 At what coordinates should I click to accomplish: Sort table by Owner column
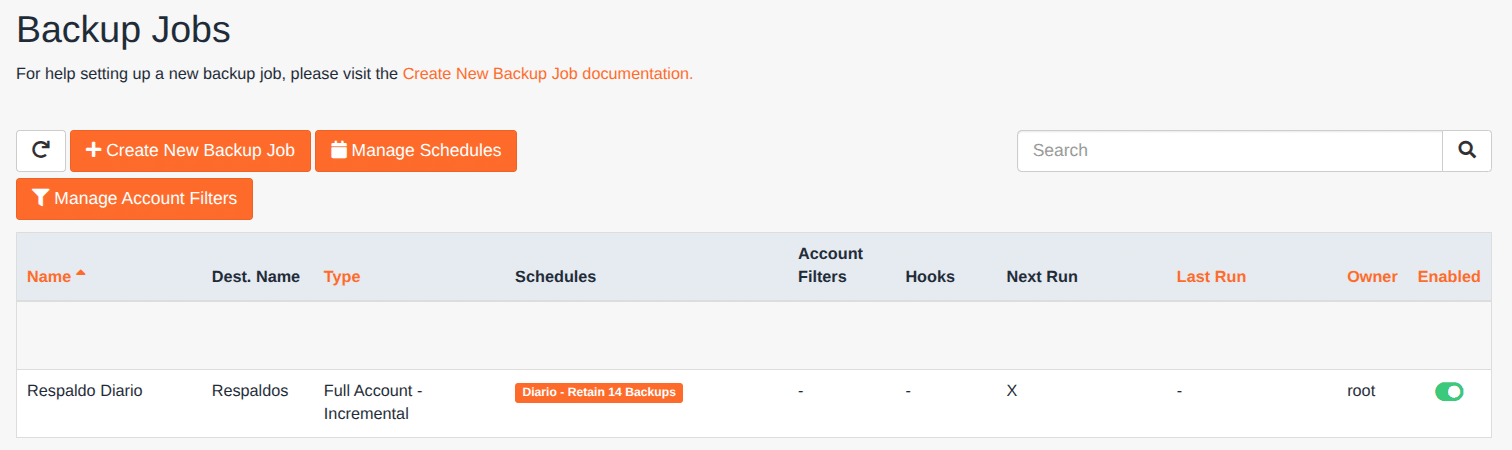[x=1372, y=277]
